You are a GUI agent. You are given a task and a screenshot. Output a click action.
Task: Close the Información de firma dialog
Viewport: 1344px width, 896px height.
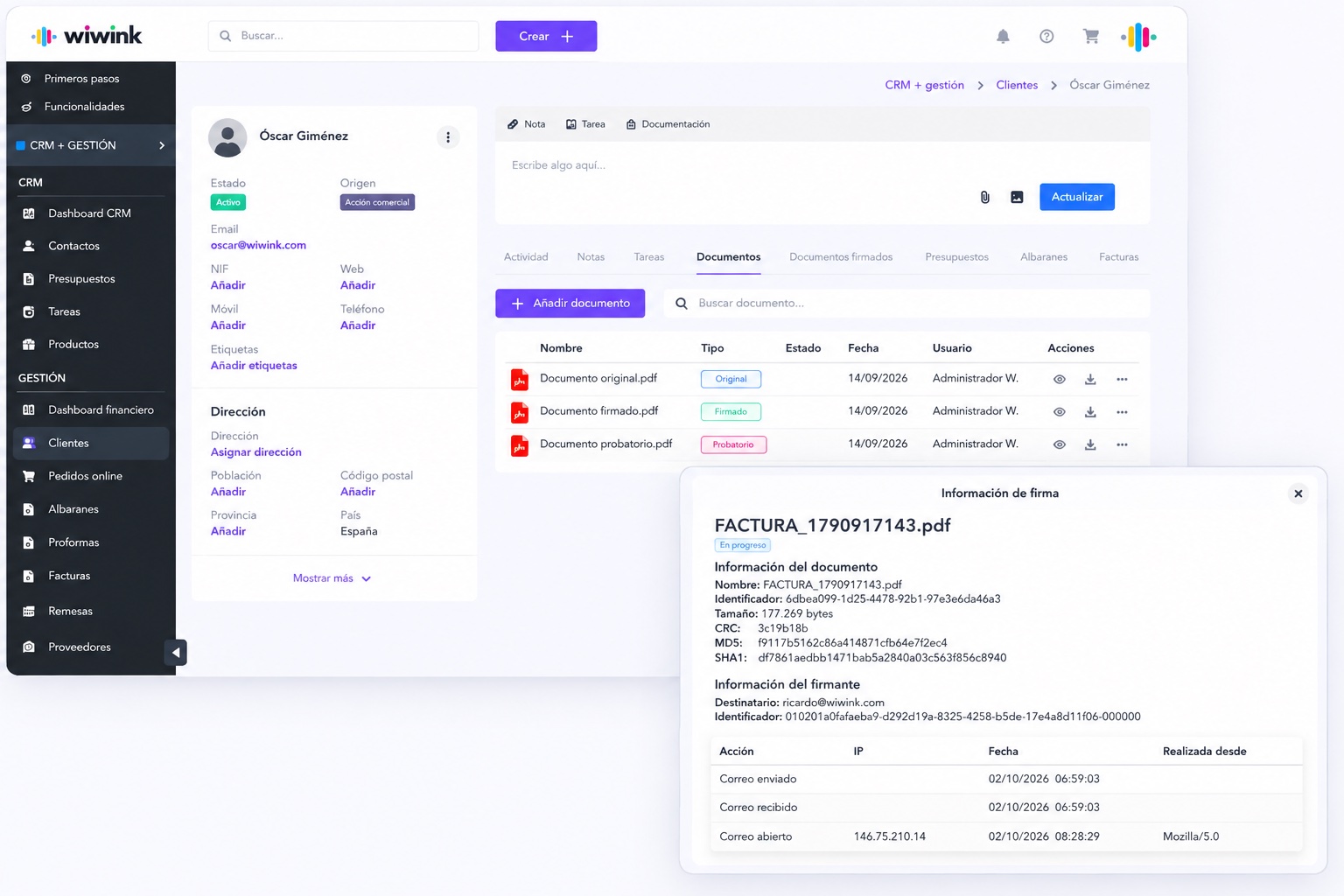(x=1298, y=493)
